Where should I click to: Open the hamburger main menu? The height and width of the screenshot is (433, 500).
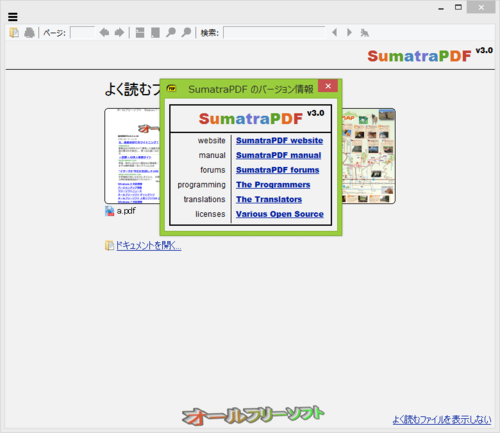pos(13,17)
